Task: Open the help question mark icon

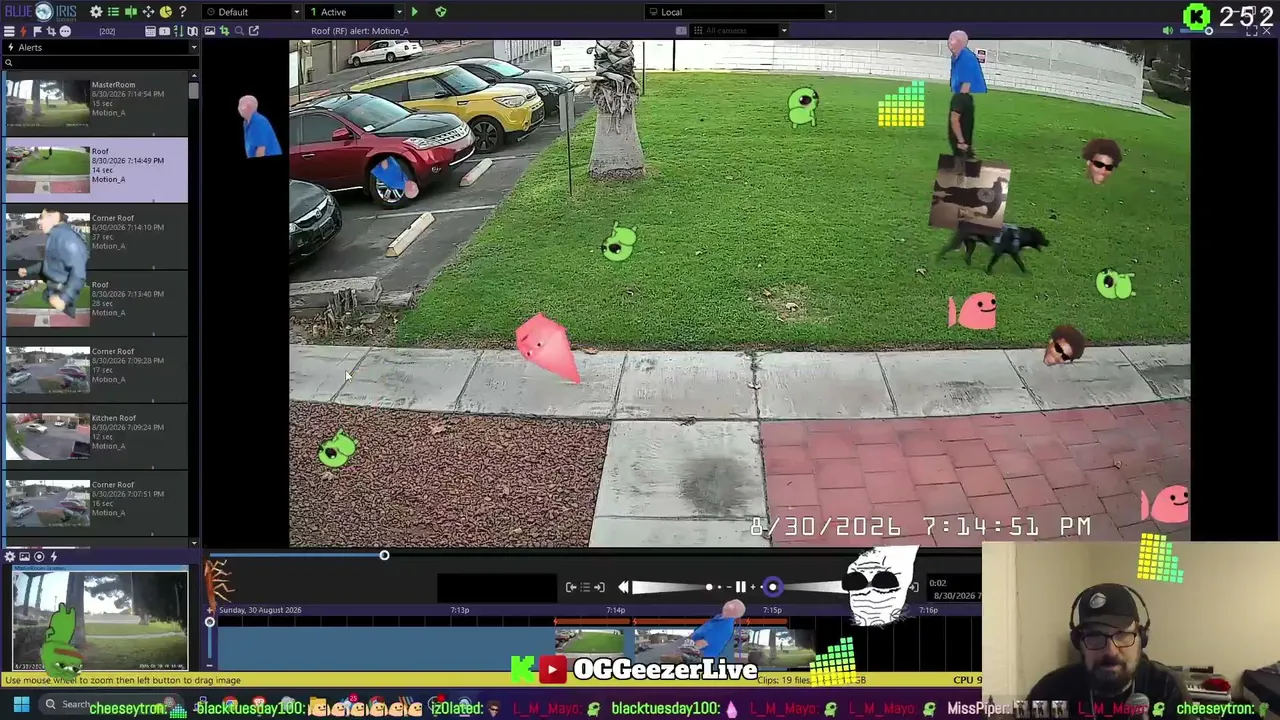Action: 182,12
